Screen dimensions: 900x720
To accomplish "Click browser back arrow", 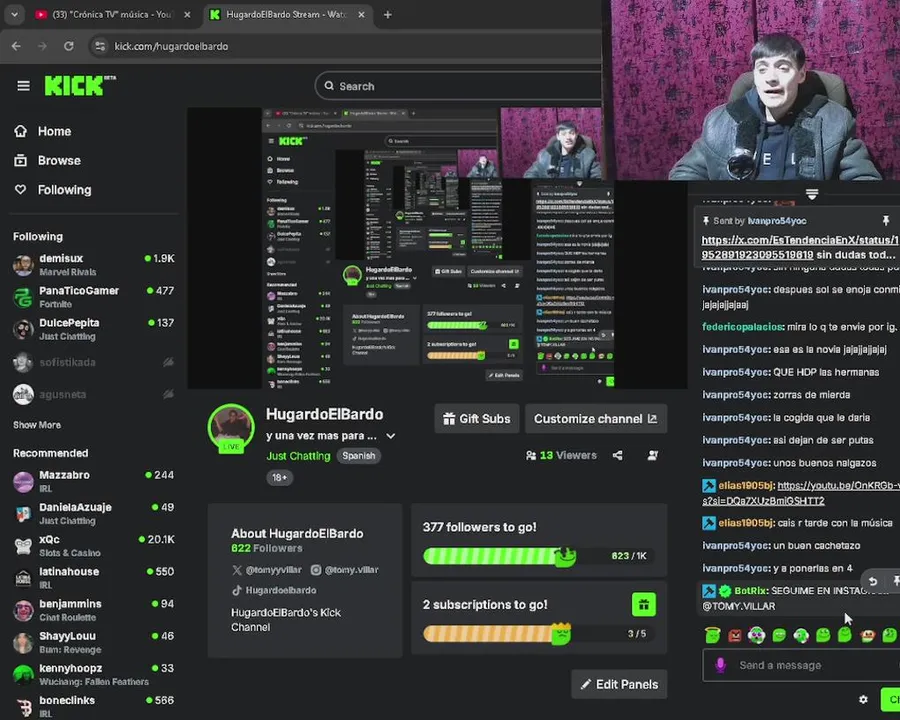I will click(16, 46).
